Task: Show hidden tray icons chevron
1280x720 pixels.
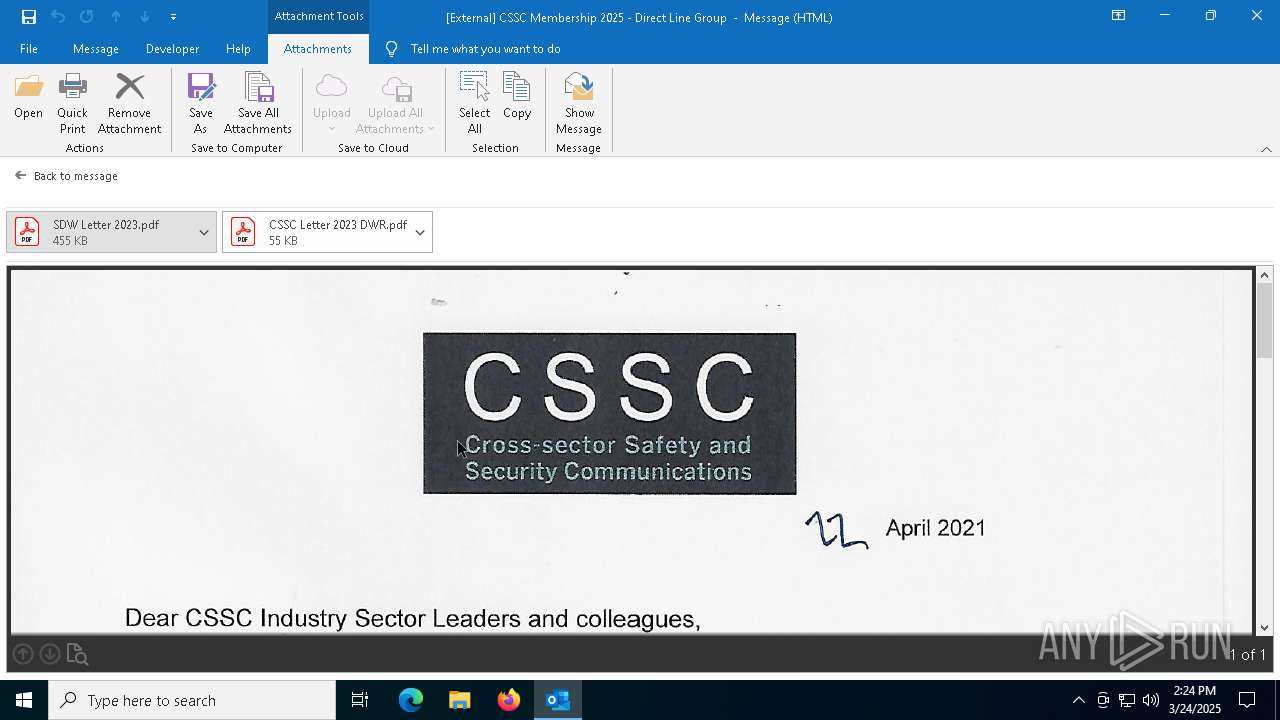Action: (x=1078, y=700)
